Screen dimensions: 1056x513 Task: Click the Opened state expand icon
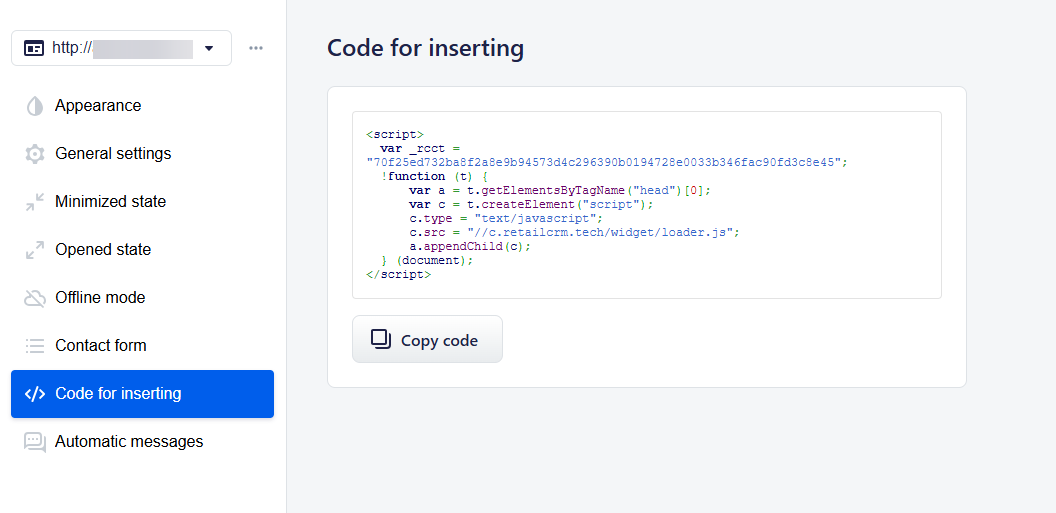(x=35, y=250)
